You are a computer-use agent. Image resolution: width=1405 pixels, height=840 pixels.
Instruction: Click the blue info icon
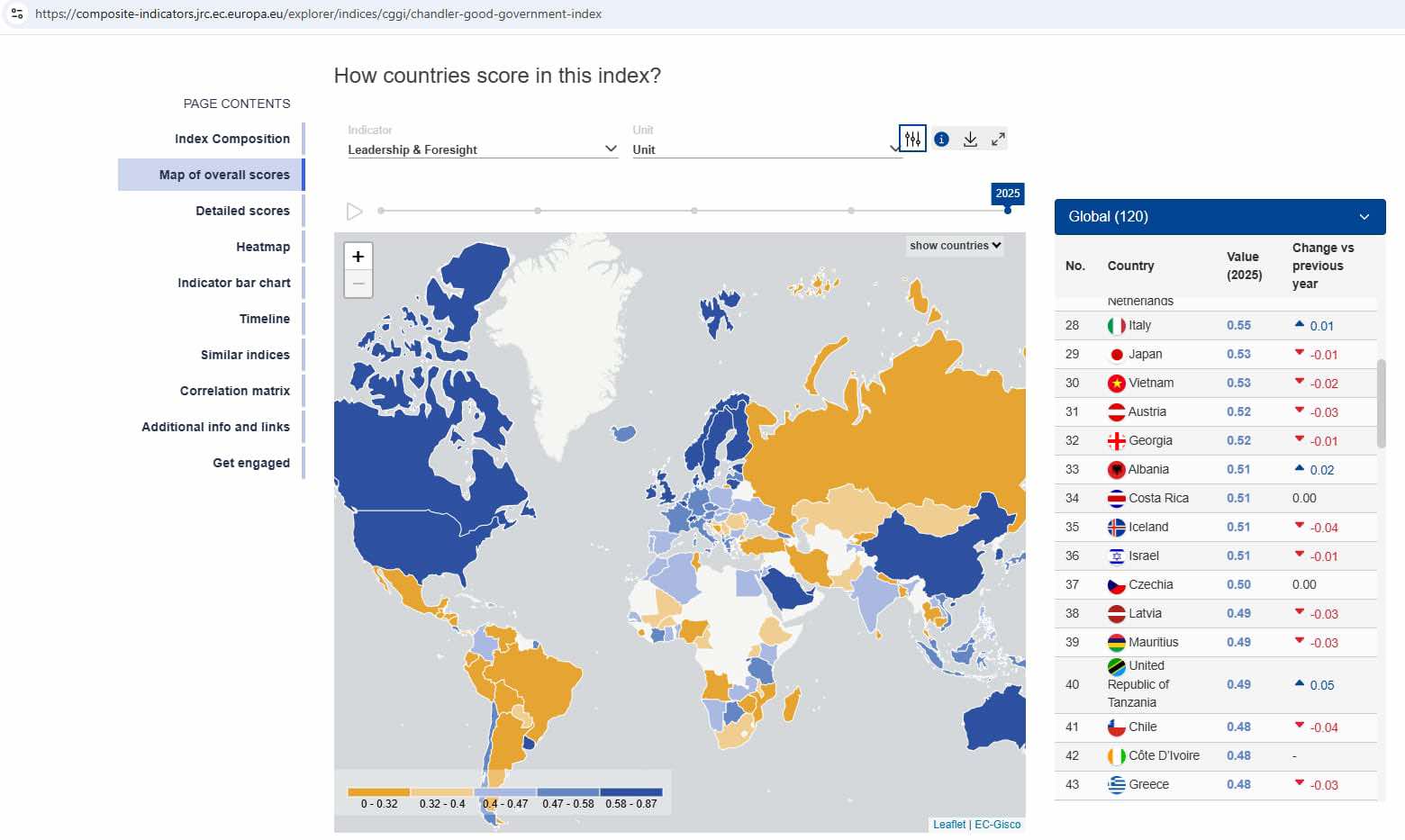point(941,140)
